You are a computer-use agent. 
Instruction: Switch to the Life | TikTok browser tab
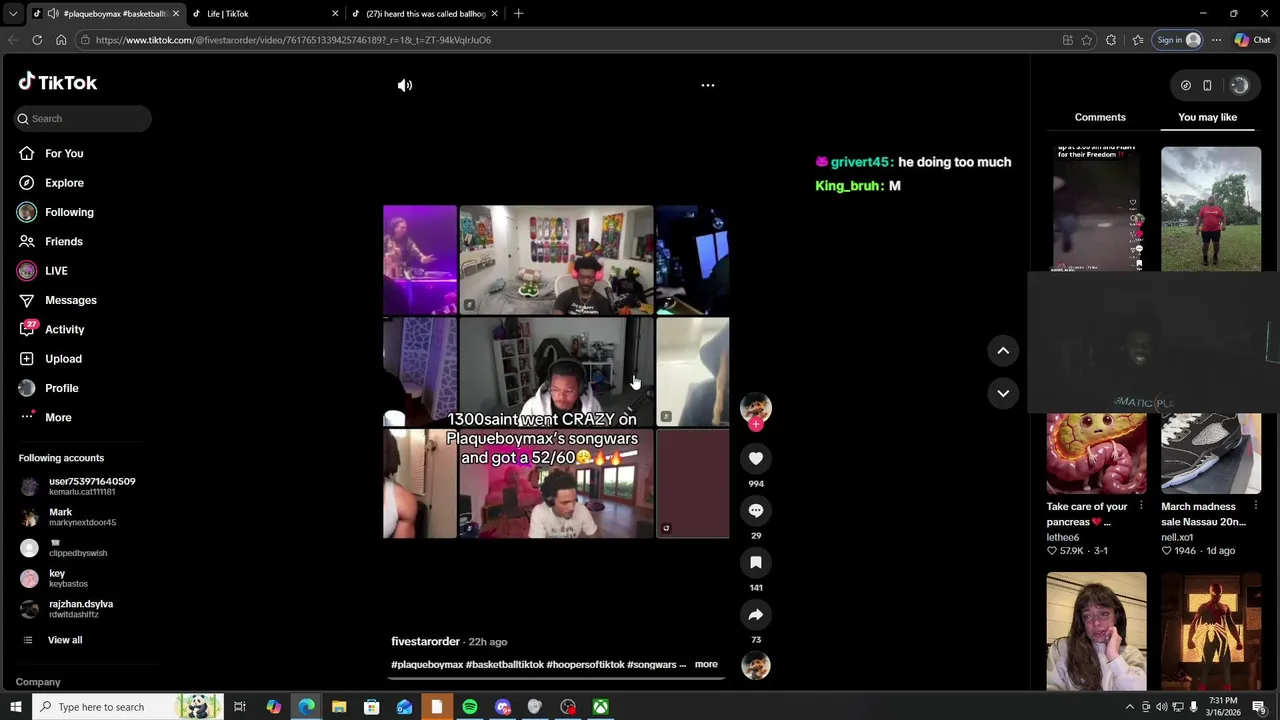point(263,14)
